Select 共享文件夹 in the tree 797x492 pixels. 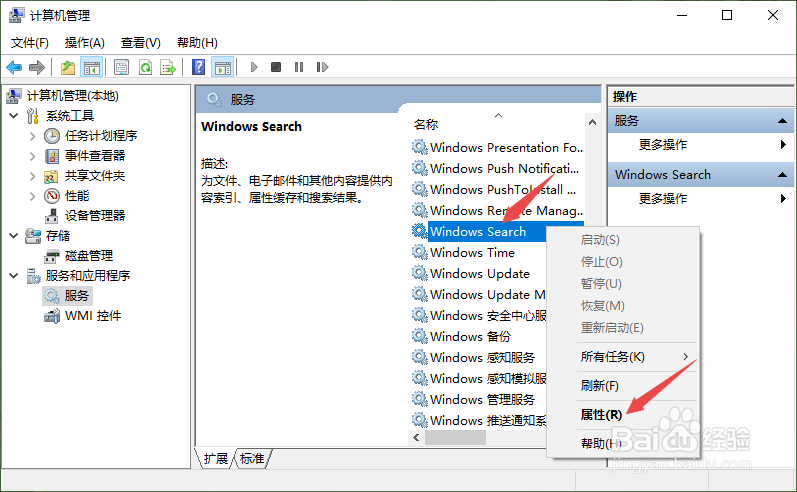tap(95, 176)
